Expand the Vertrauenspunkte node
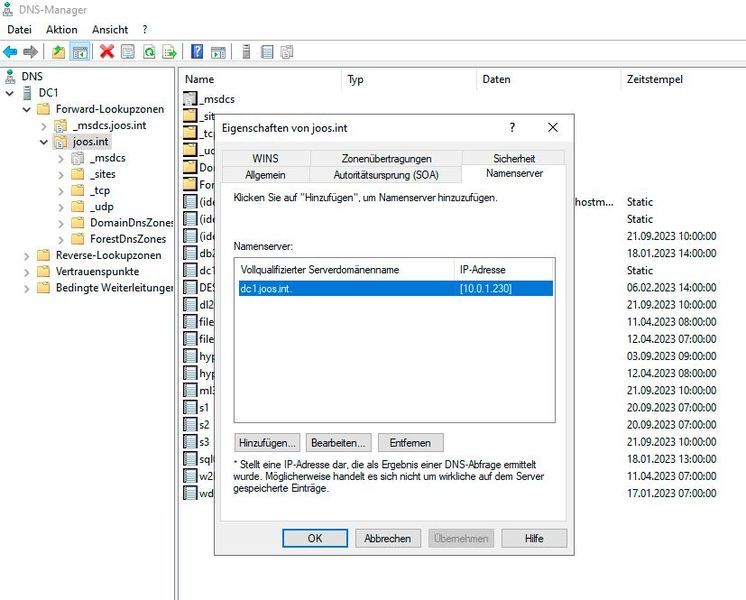Viewport: 746px width, 600px height. point(27,272)
